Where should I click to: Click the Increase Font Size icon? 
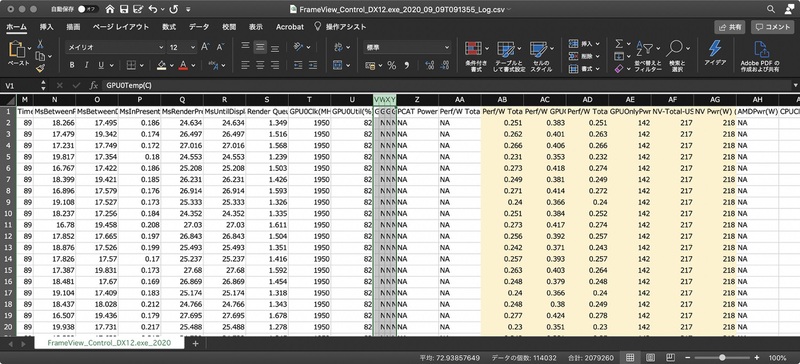click(205, 47)
